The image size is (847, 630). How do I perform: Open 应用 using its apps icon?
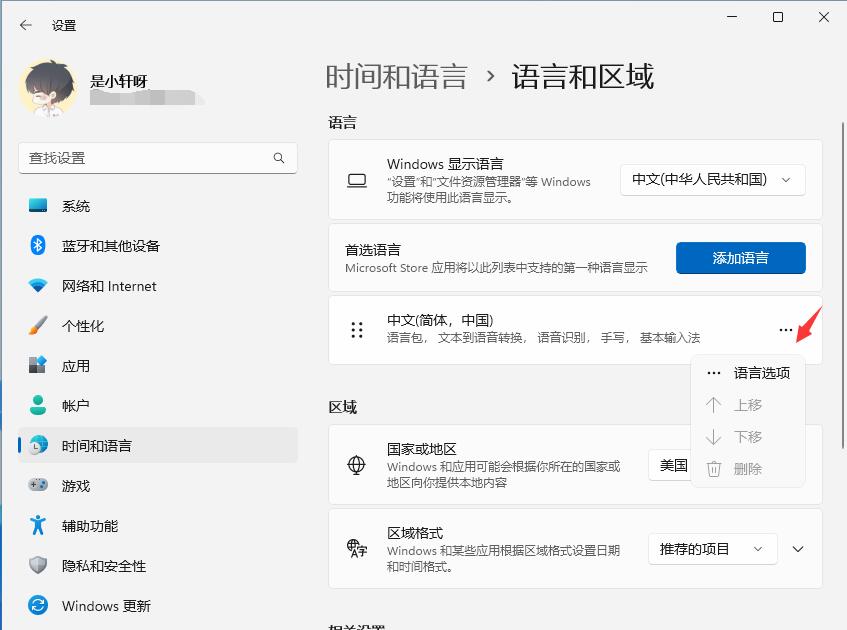coord(38,366)
